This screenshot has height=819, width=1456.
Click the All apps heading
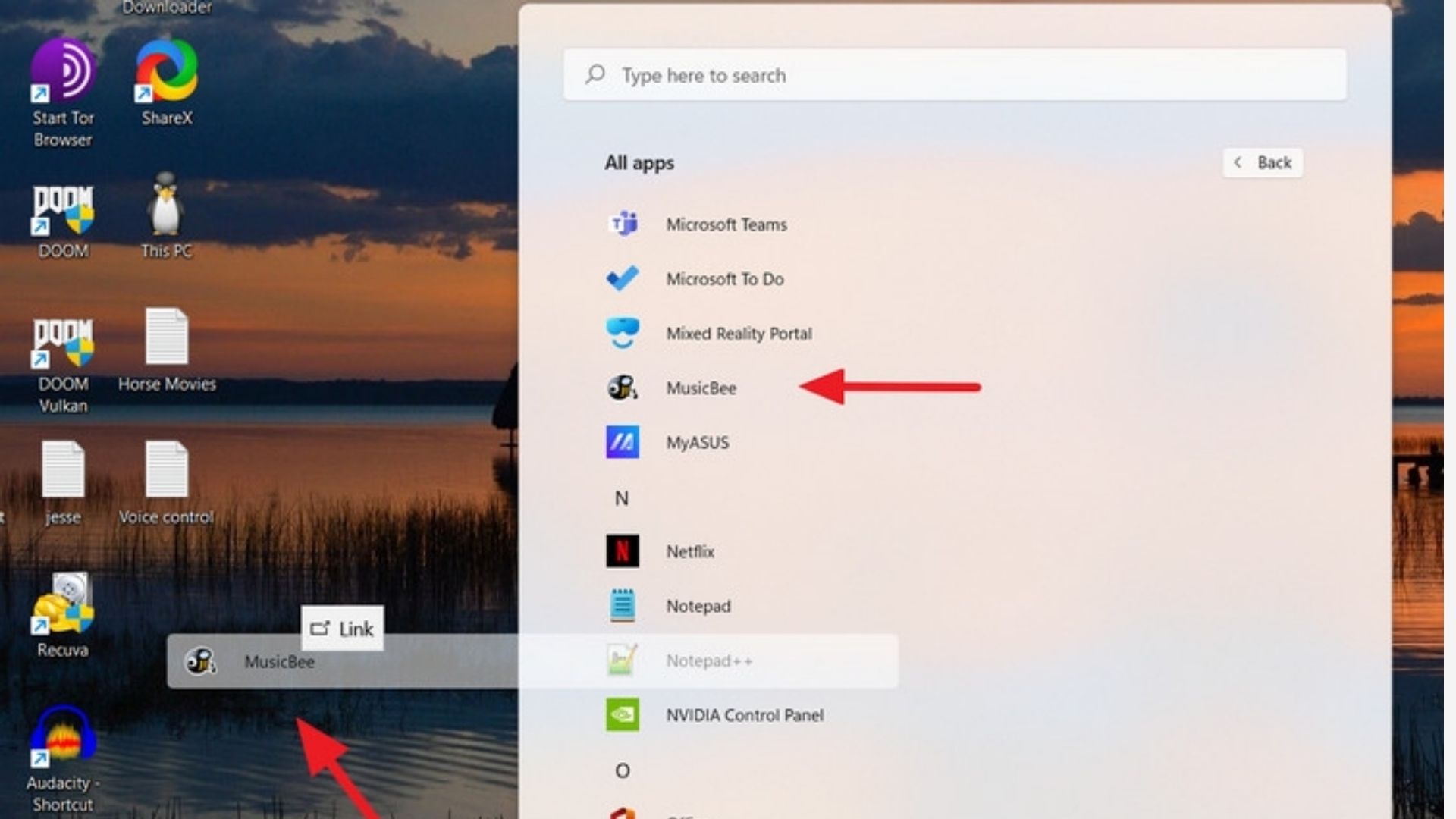coord(639,163)
